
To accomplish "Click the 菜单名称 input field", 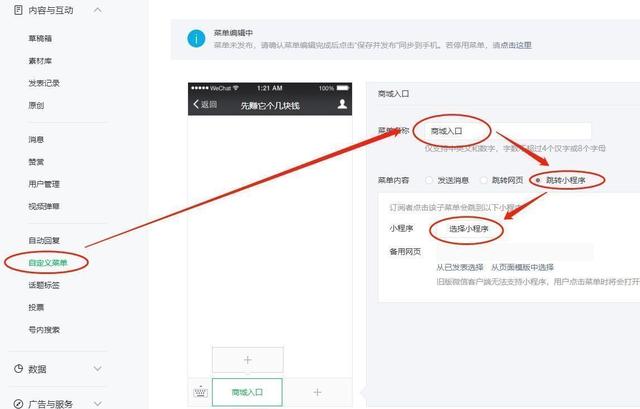I will tap(507, 131).
